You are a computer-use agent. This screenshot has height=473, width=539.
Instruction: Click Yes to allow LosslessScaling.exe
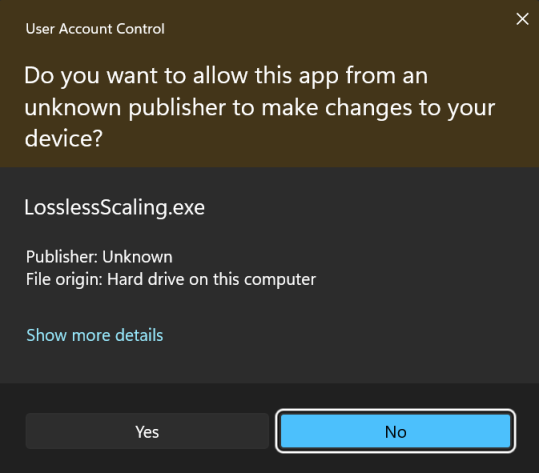click(x=147, y=431)
